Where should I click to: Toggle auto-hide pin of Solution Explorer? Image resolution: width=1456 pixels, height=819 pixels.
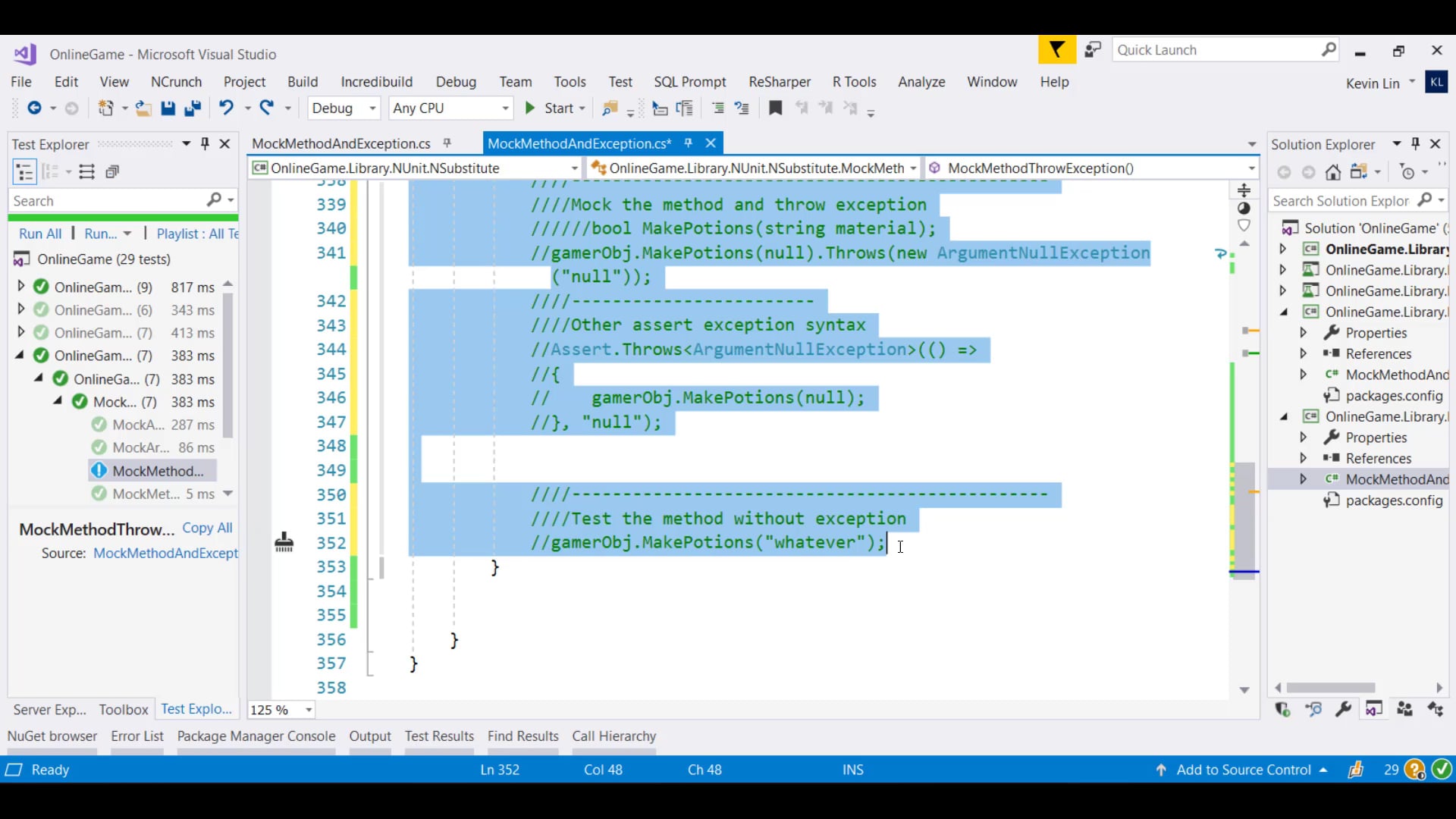click(x=1415, y=144)
